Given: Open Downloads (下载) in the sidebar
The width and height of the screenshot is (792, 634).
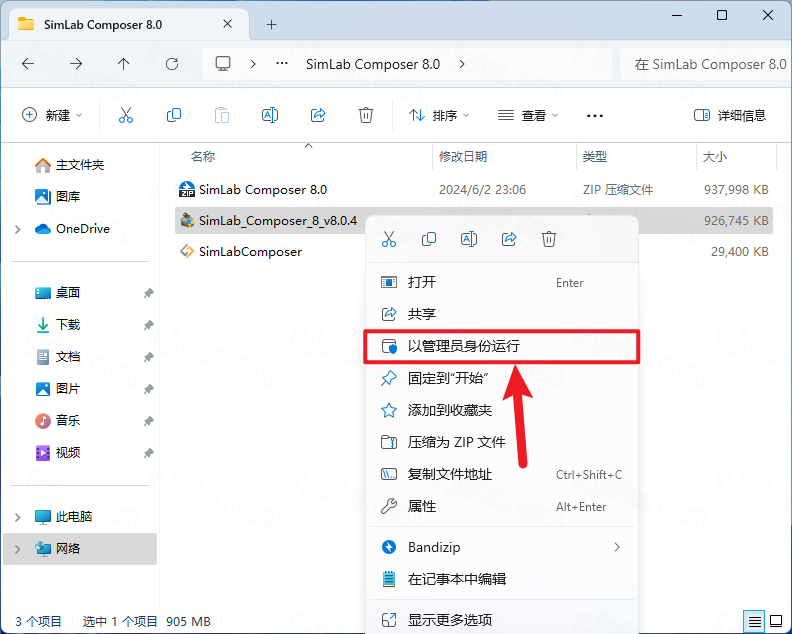Looking at the screenshot, I should (57, 324).
